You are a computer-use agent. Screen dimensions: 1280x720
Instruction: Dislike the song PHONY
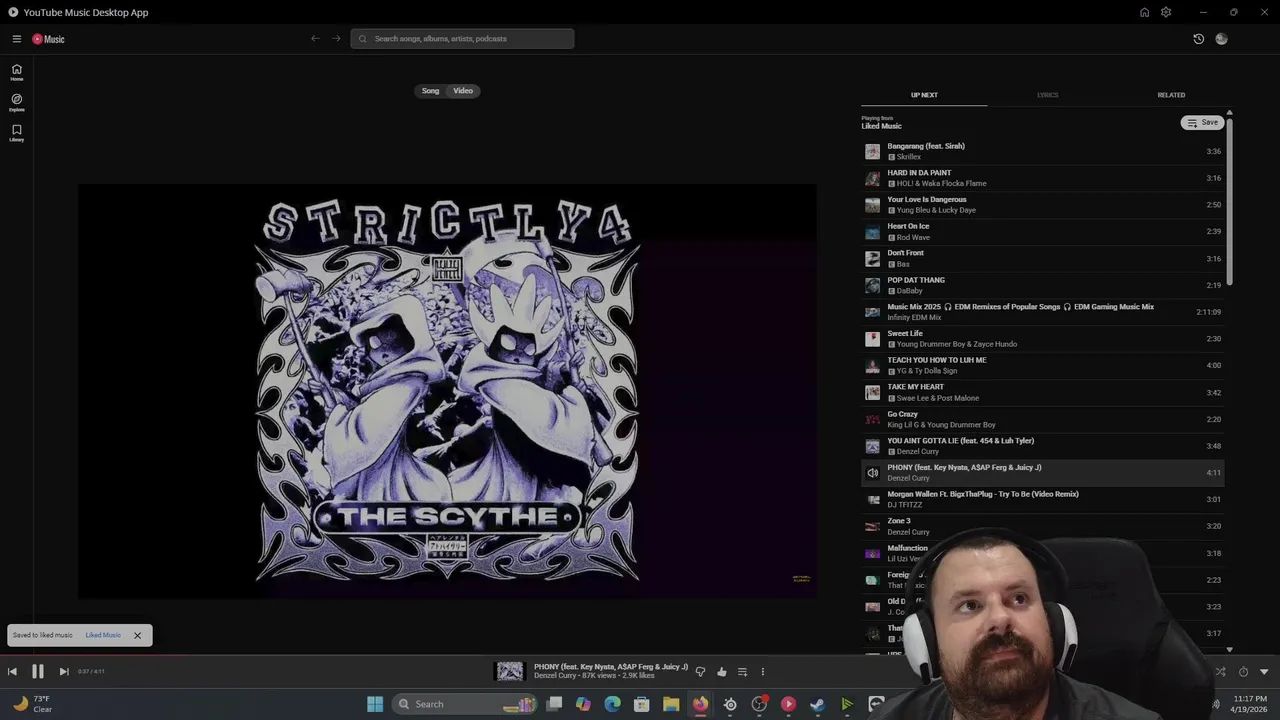[x=700, y=672]
